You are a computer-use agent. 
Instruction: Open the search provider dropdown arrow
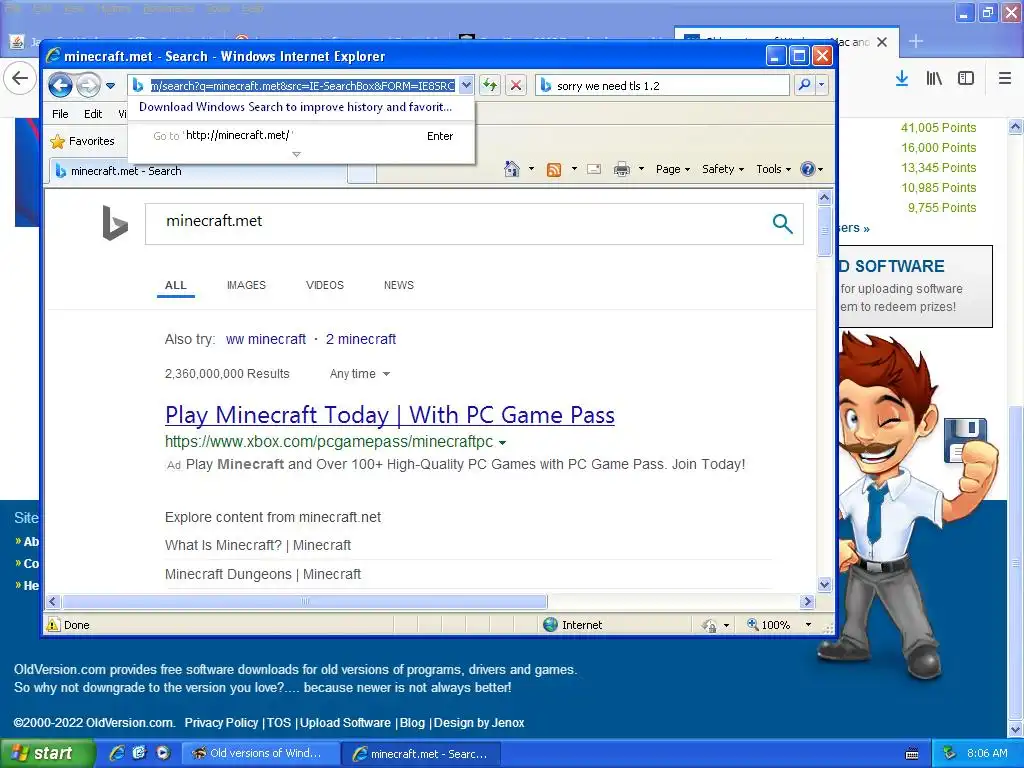[x=822, y=85]
